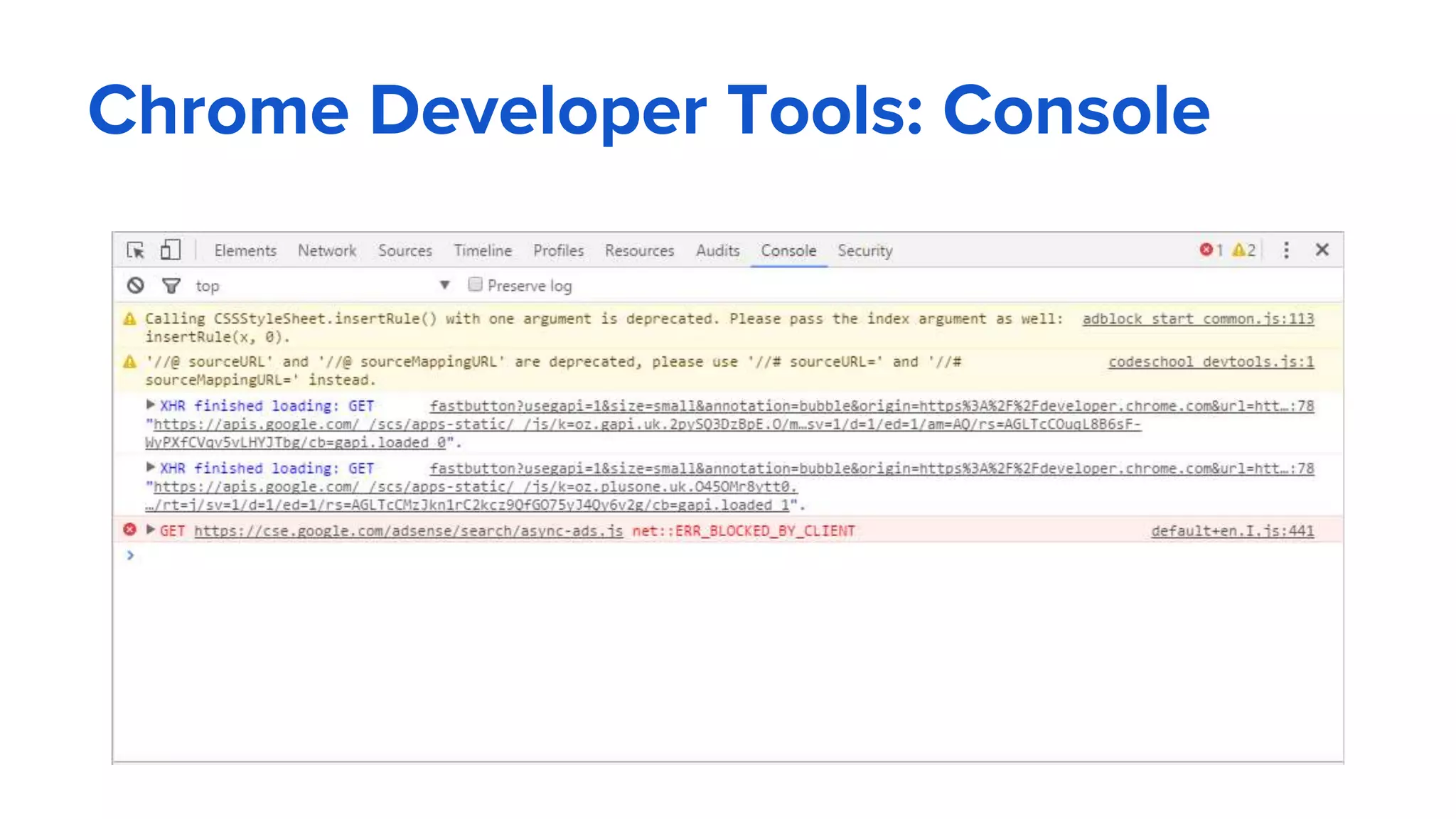Click warning icon beside insertRule message
The height and width of the screenshot is (819, 1456).
tap(129, 318)
